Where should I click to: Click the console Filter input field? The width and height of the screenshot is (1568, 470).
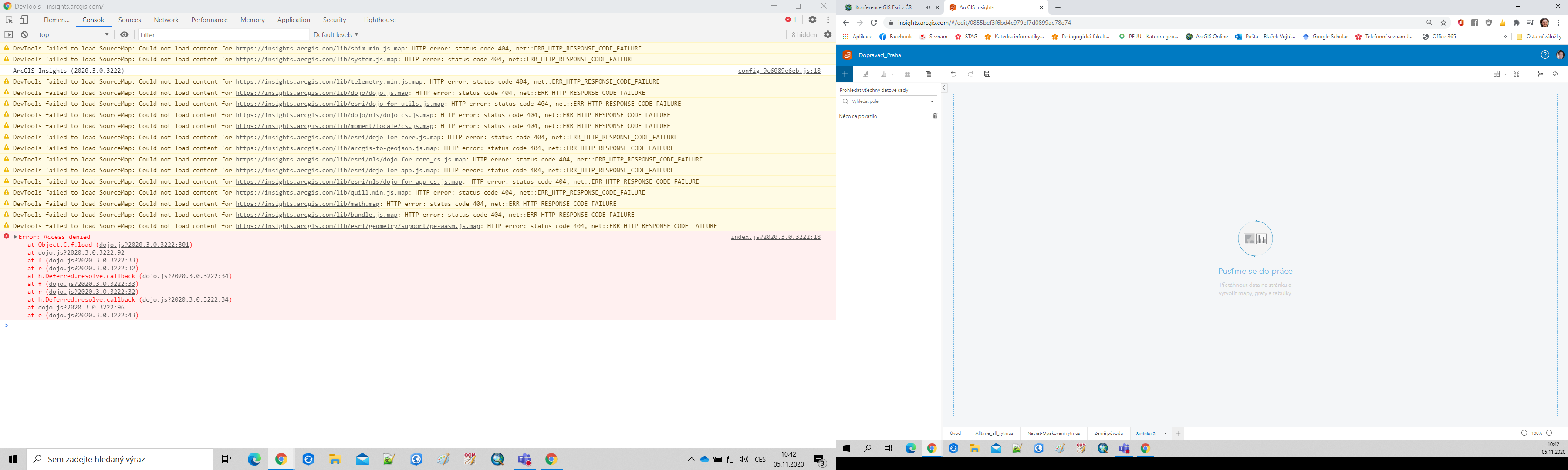pyautogui.click(x=223, y=35)
